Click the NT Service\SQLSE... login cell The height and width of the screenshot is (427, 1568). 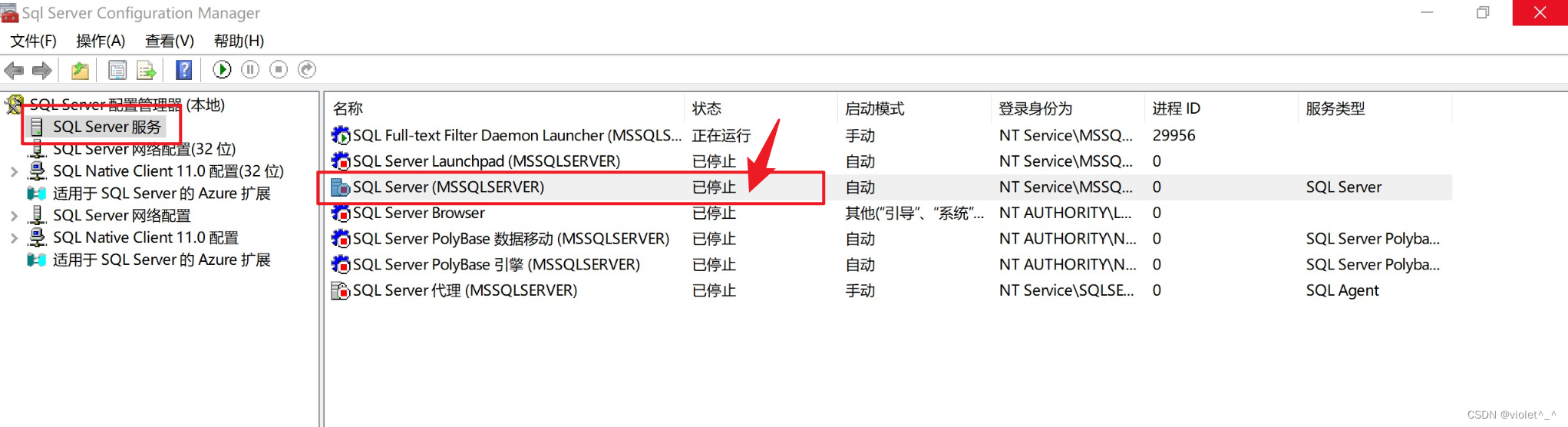pyautogui.click(x=1066, y=290)
